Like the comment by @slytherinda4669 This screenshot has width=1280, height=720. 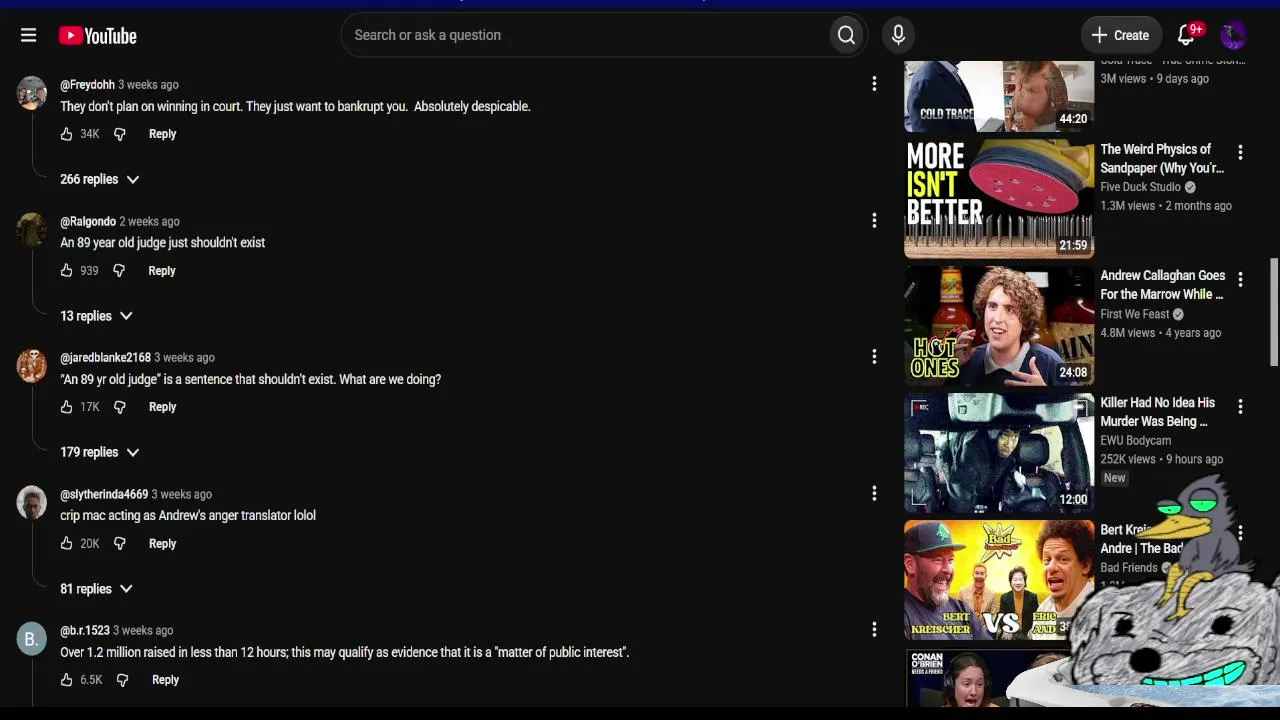[67, 544]
